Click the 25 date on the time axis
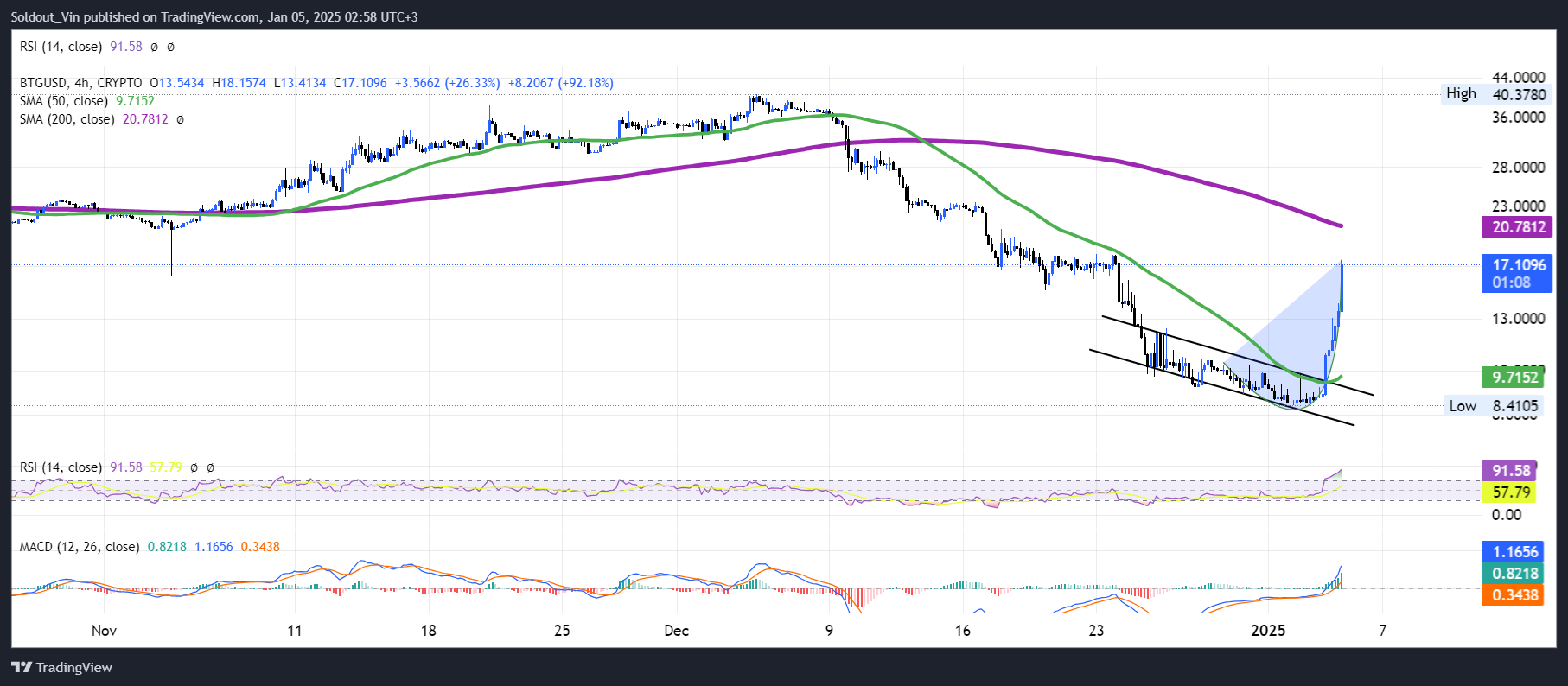This screenshot has height=686, width=1568. (562, 631)
